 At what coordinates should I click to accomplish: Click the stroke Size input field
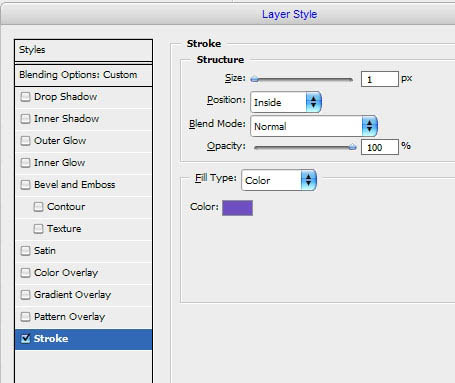380,79
